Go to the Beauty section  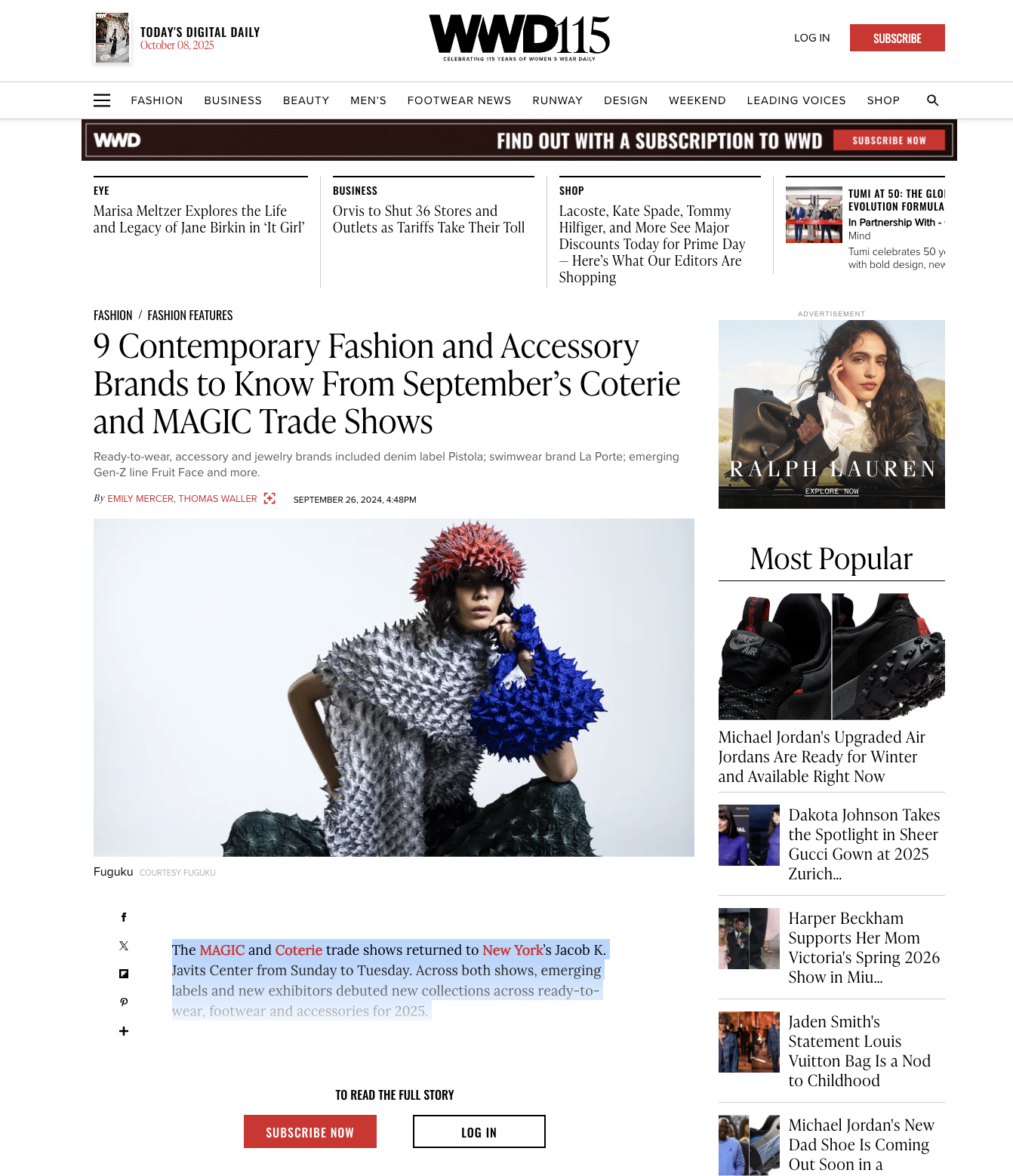(306, 100)
